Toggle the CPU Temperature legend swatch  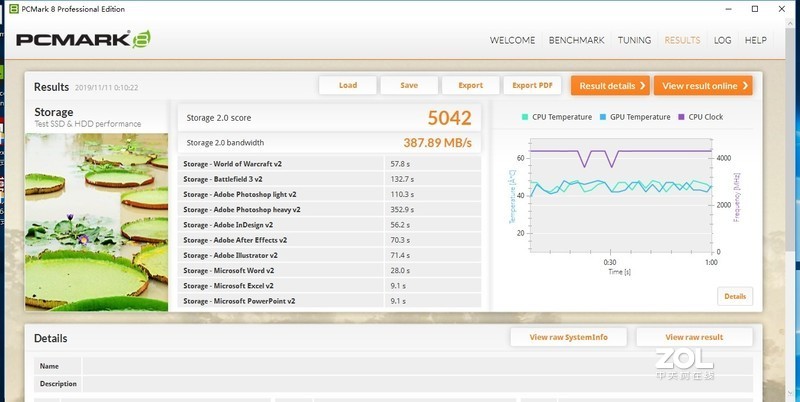(525, 117)
